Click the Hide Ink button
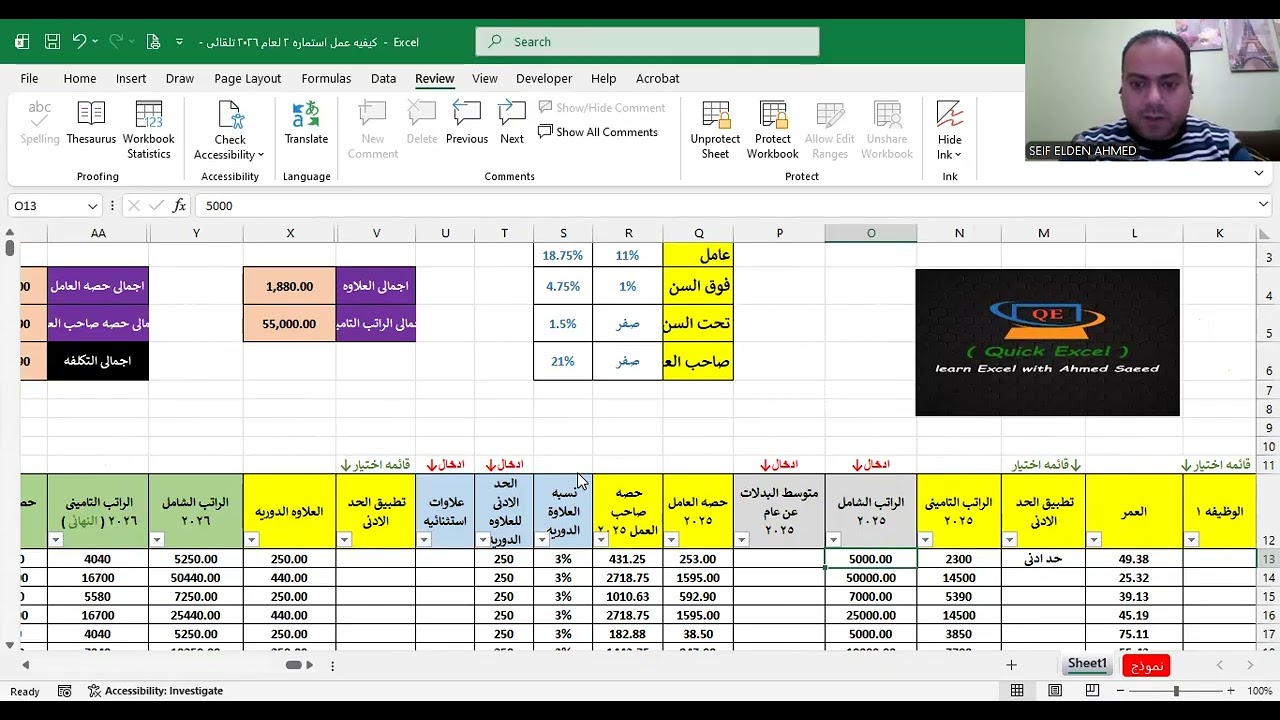The image size is (1280, 720). 950,131
